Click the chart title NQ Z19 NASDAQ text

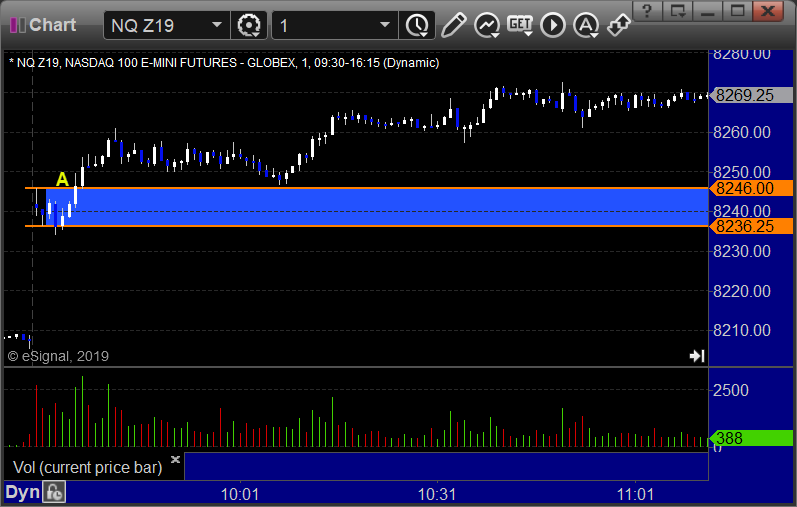tap(224, 63)
